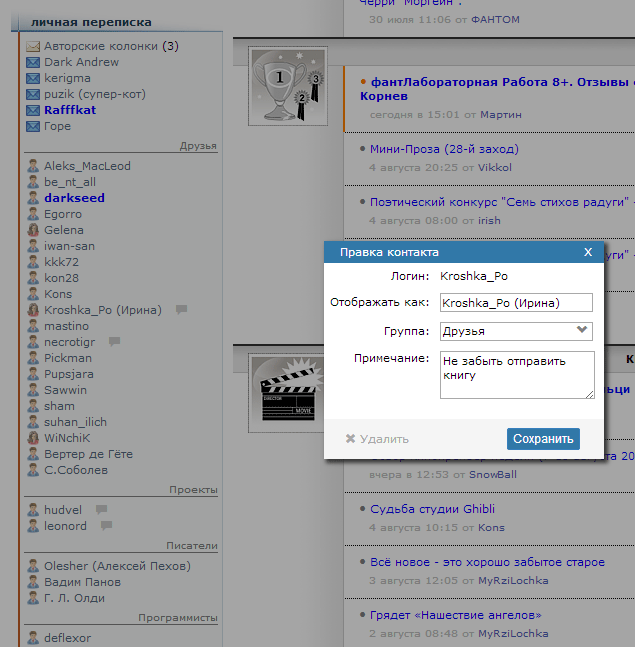Screen dimensions: 635x647
Task: Open the Судьба студии Ghibli topic
Action: pyautogui.click(x=432, y=509)
